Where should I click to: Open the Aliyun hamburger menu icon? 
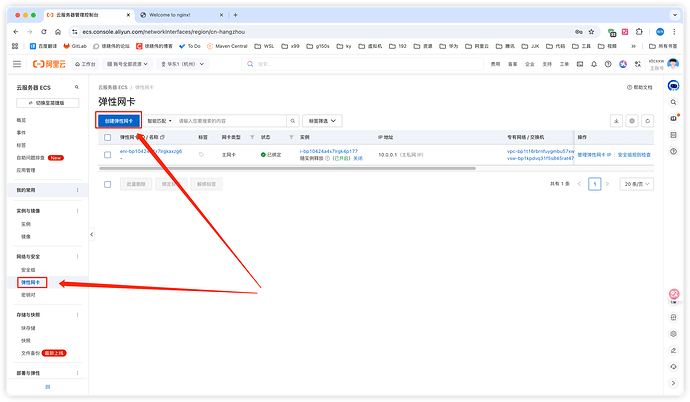[17, 63]
